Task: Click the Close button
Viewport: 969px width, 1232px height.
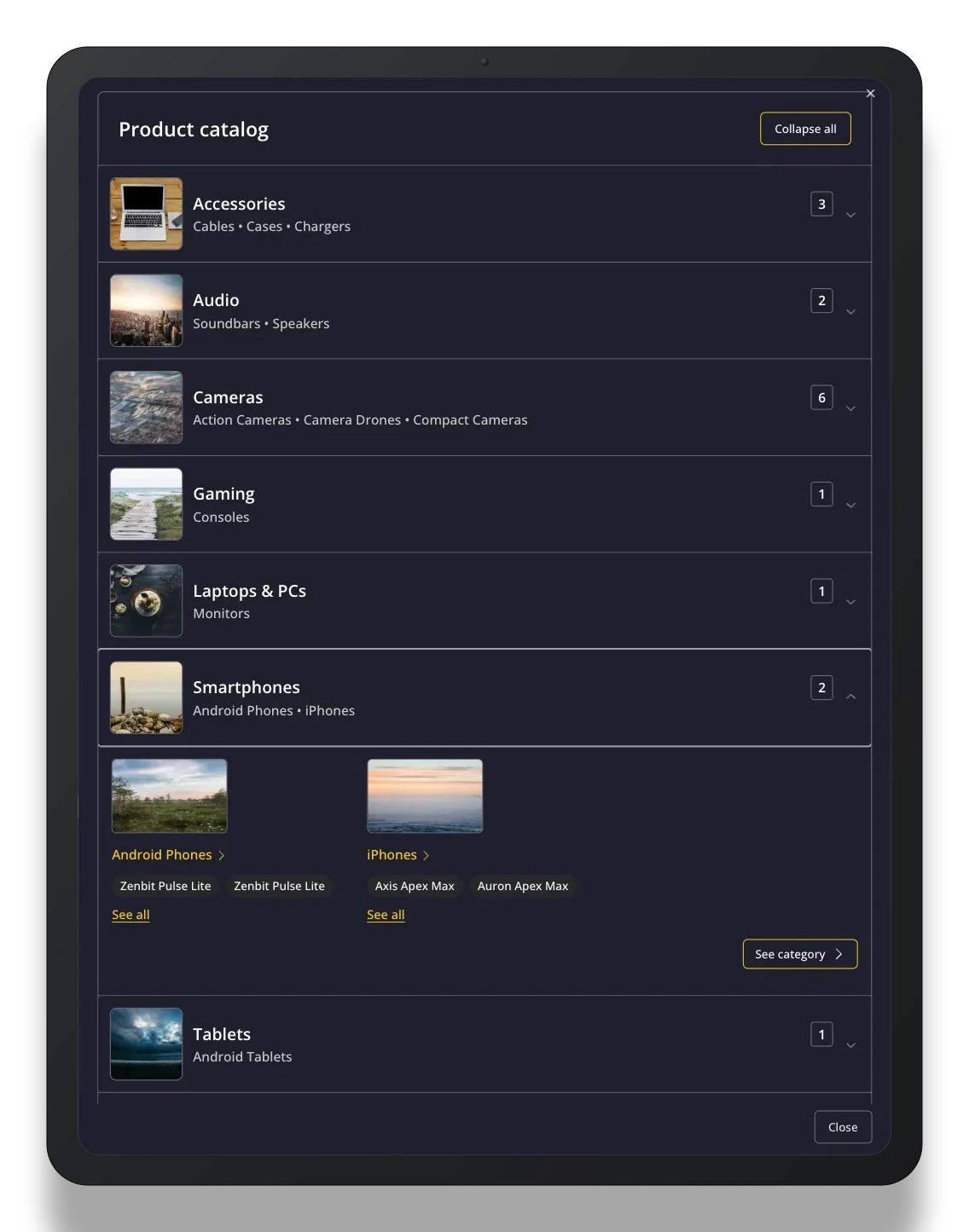Action: pyautogui.click(x=843, y=1127)
